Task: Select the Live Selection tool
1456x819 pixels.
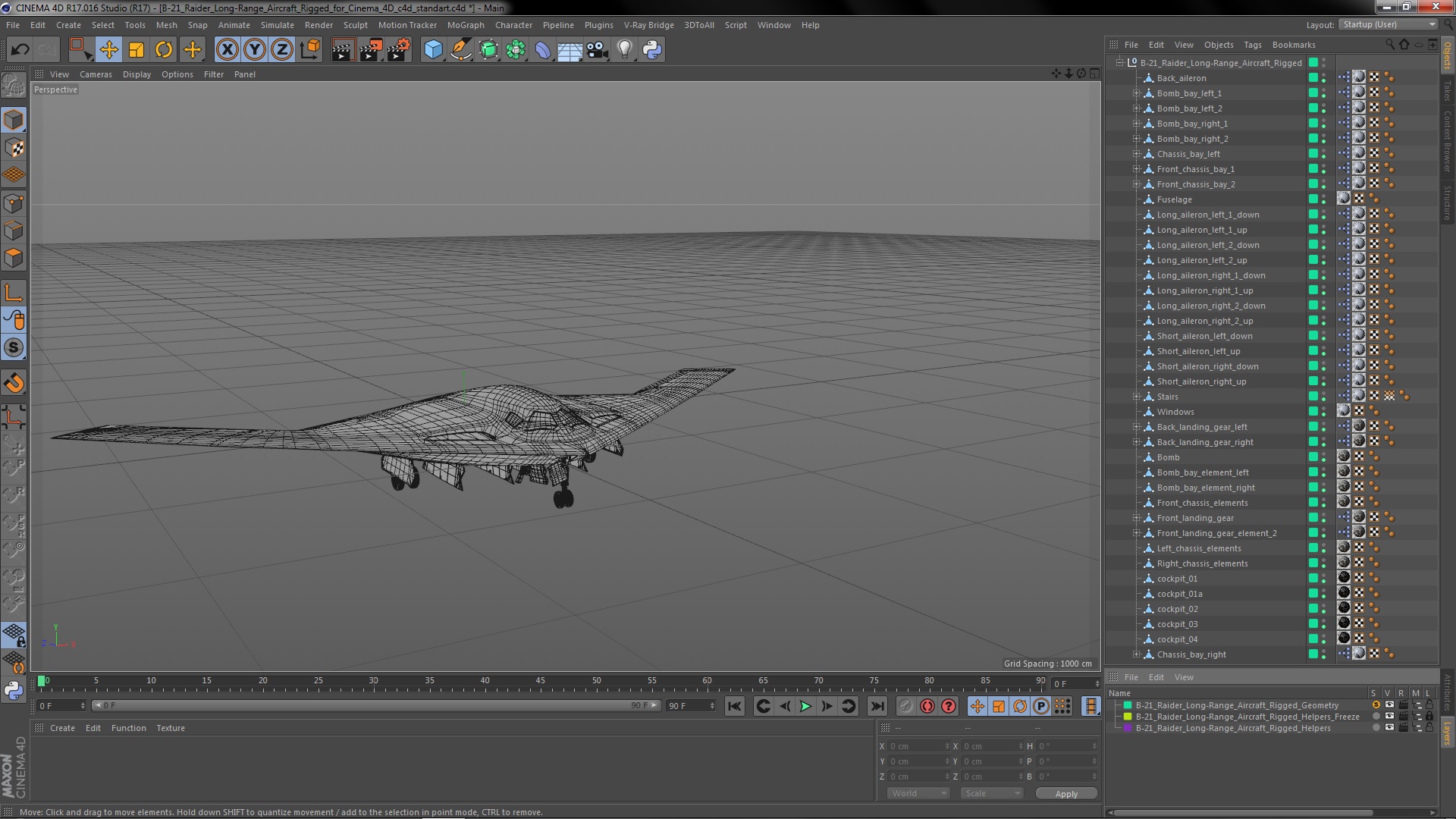Action: tap(80, 50)
